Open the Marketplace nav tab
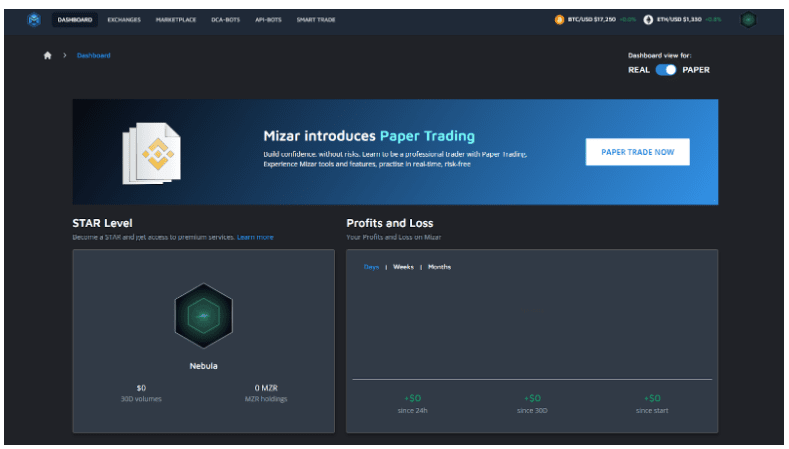789x449 pixels. (x=176, y=20)
